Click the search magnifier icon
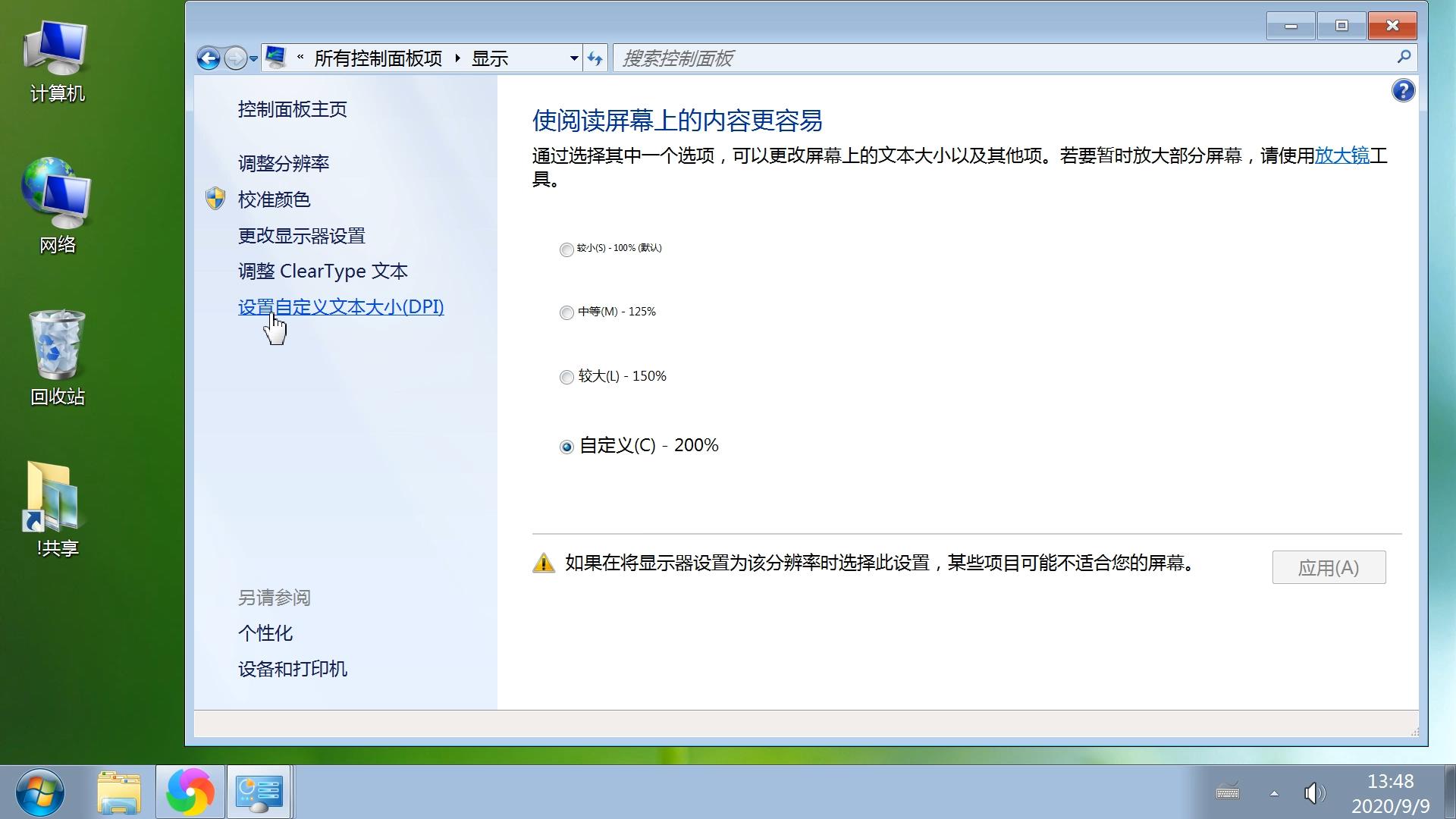This screenshot has width=1456, height=819. (1404, 58)
